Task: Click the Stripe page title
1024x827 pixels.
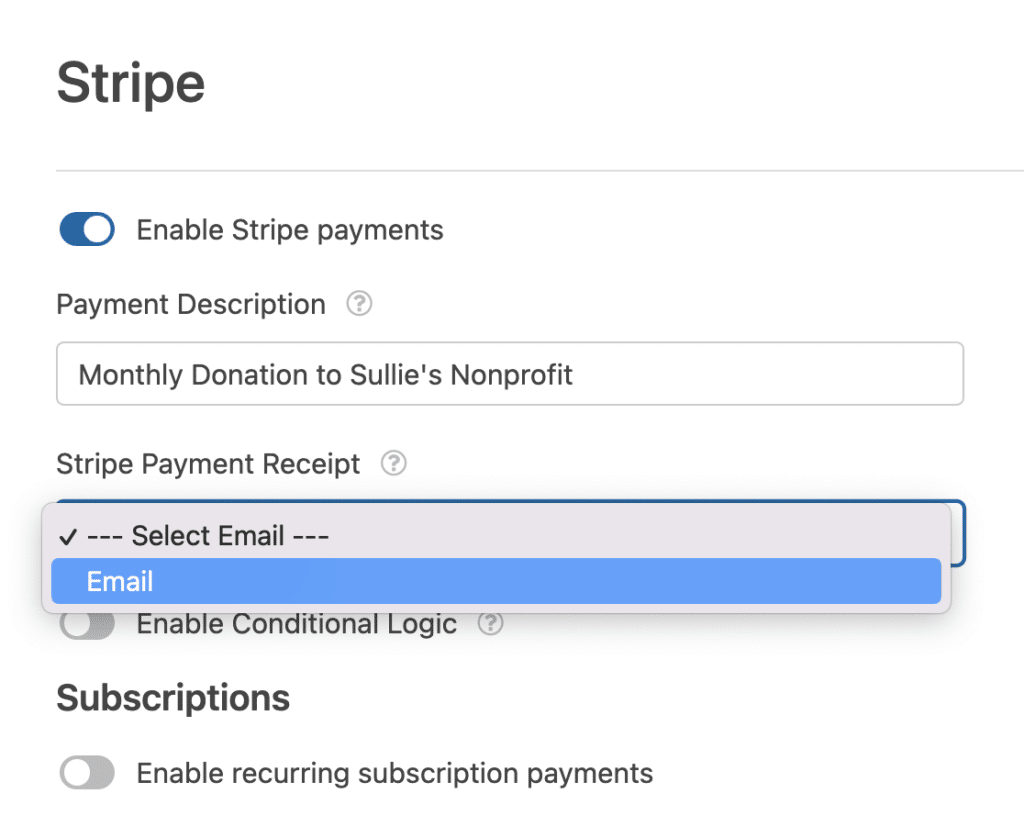Action: pyautogui.click(x=130, y=82)
